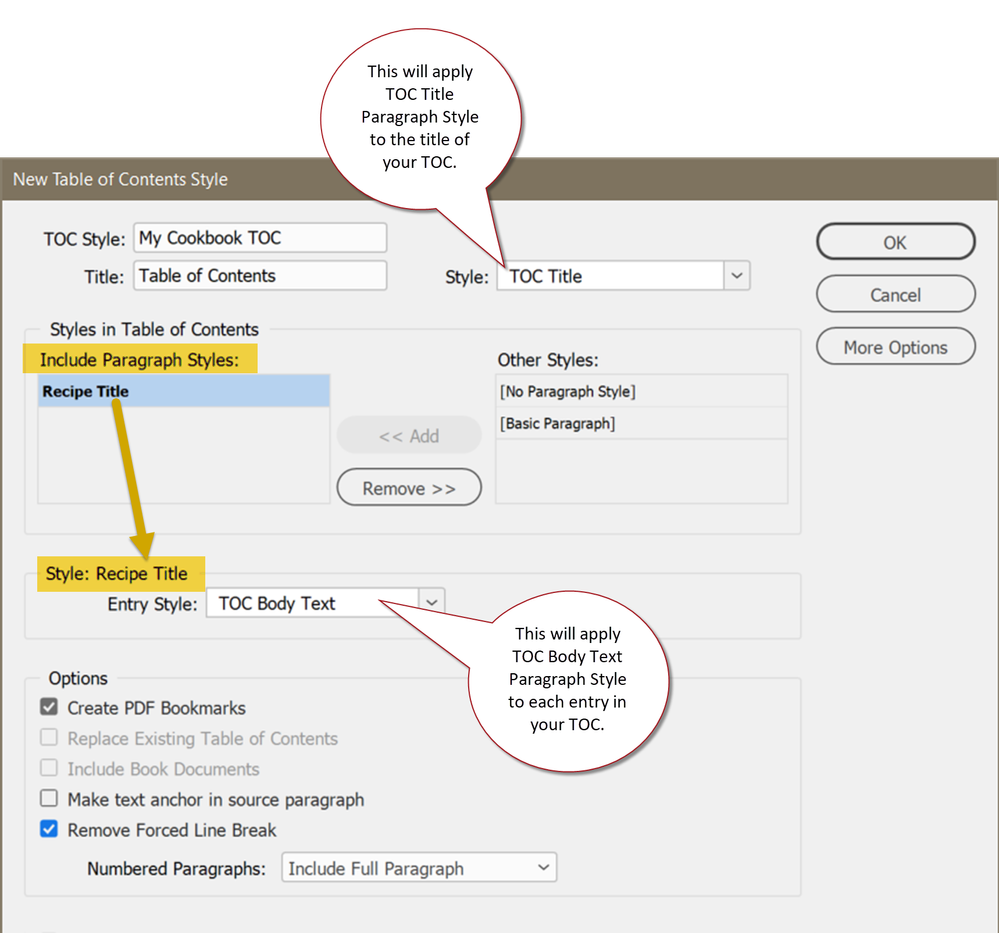Screen dimensions: 999x933
Task: Click the Cancel button
Action: 894,294
